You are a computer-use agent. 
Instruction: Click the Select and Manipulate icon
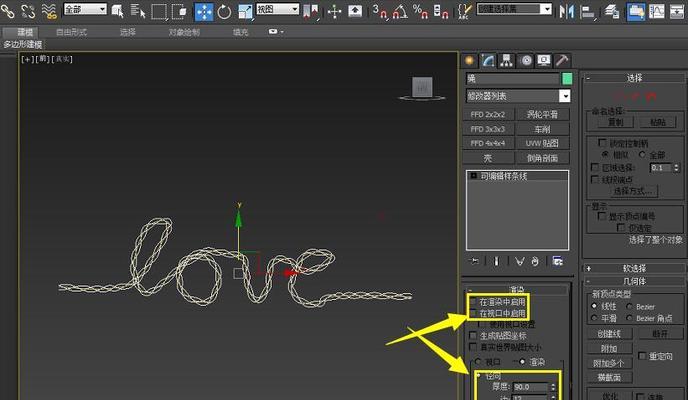click(334, 11)
